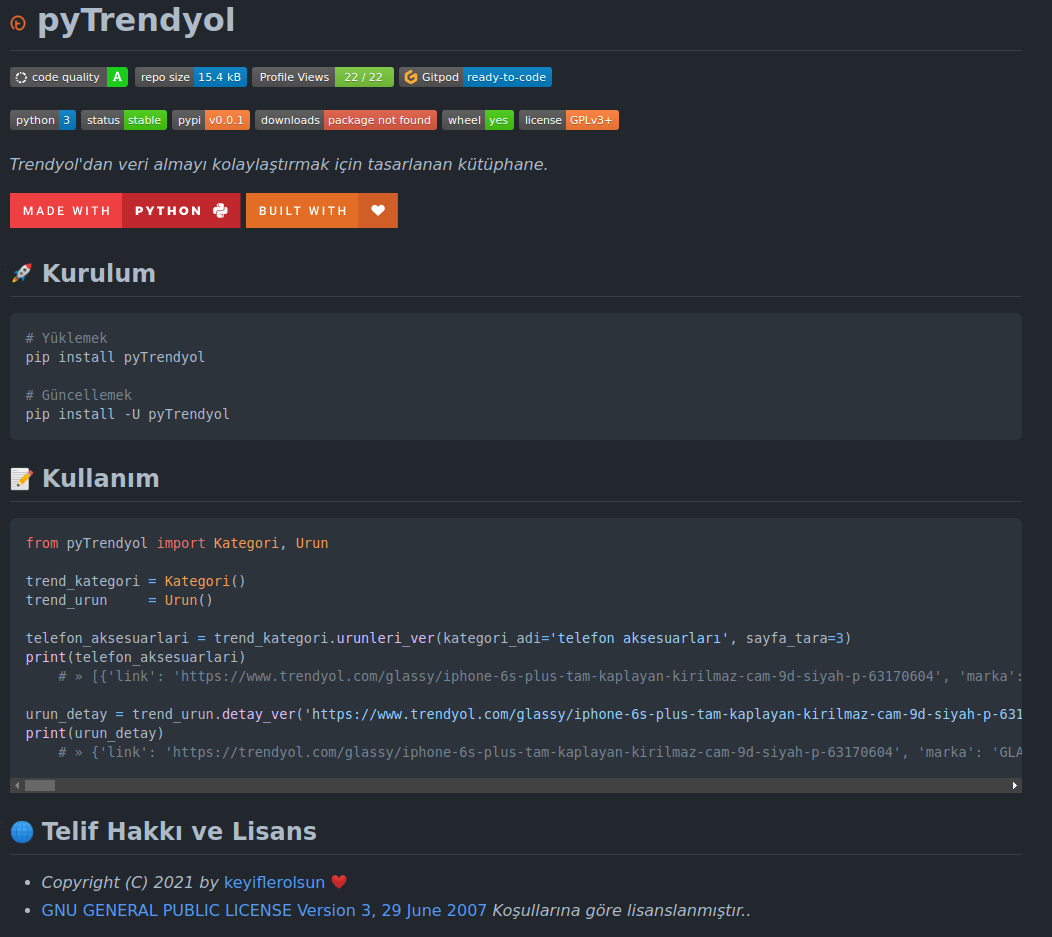The width and height of the screenshot is (1052, 937).
Task: Click the 'print(urun_detay)' line
Action: [95, 733]
